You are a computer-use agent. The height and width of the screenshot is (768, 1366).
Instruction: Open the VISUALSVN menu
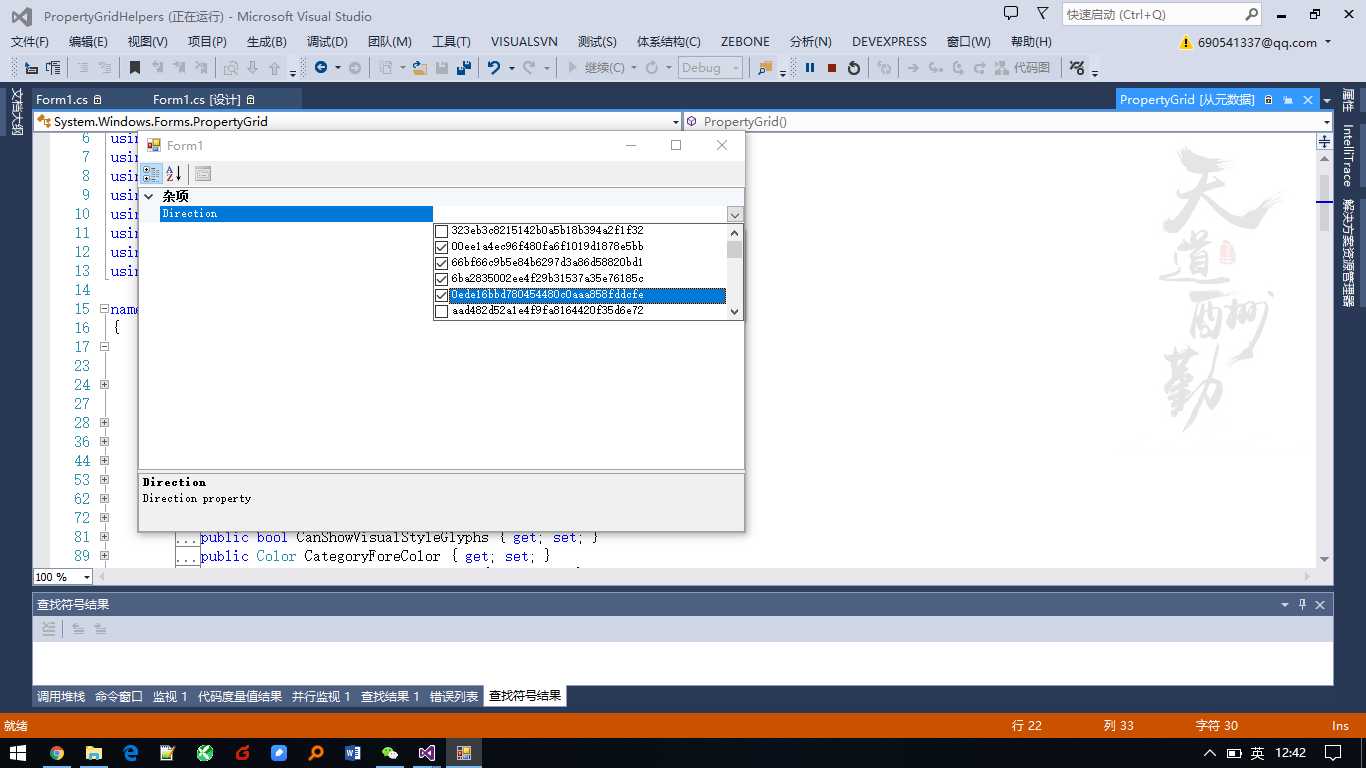[525, 42]
